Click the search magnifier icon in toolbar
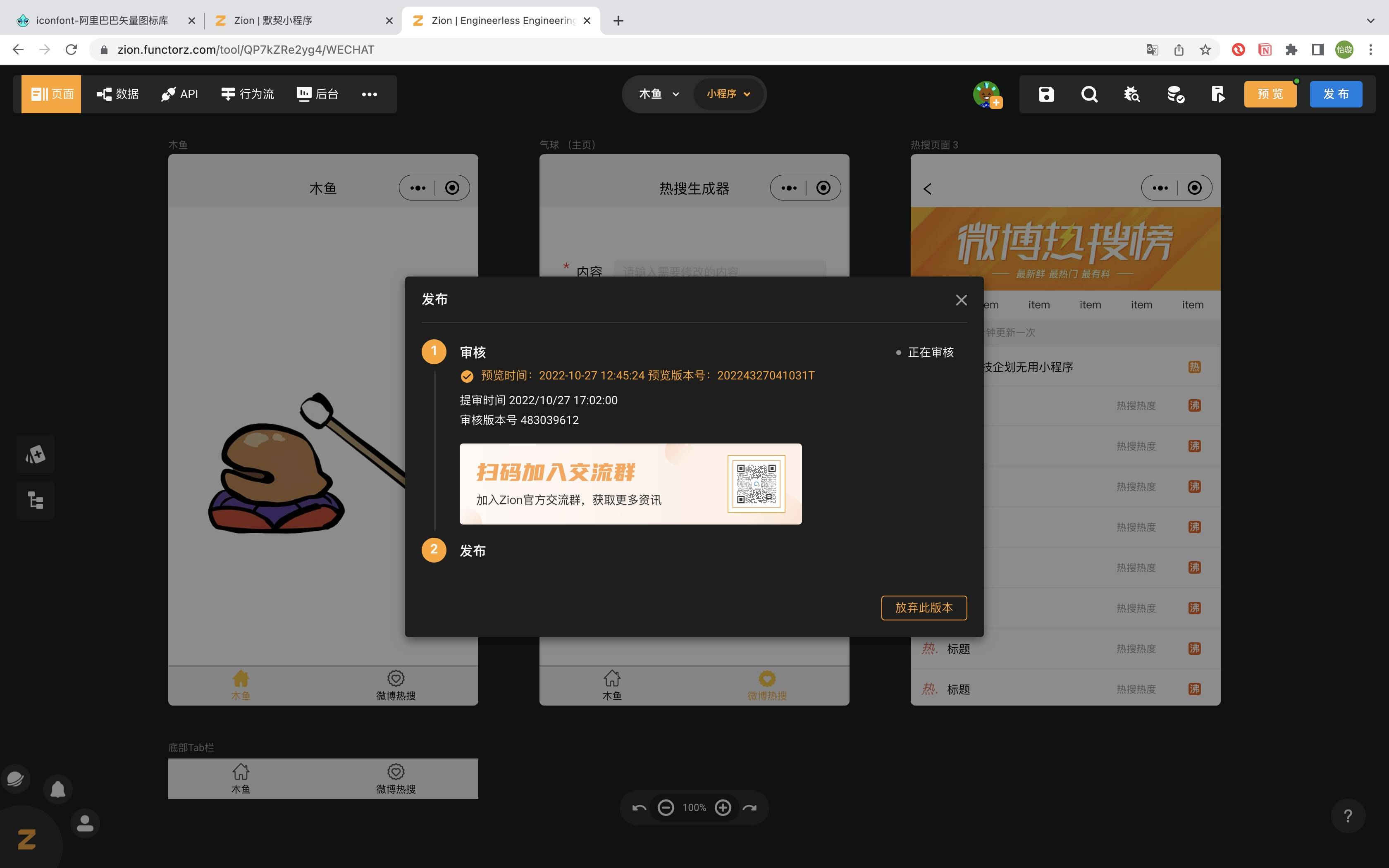The image size is (1389, 868). point(1089,94)
